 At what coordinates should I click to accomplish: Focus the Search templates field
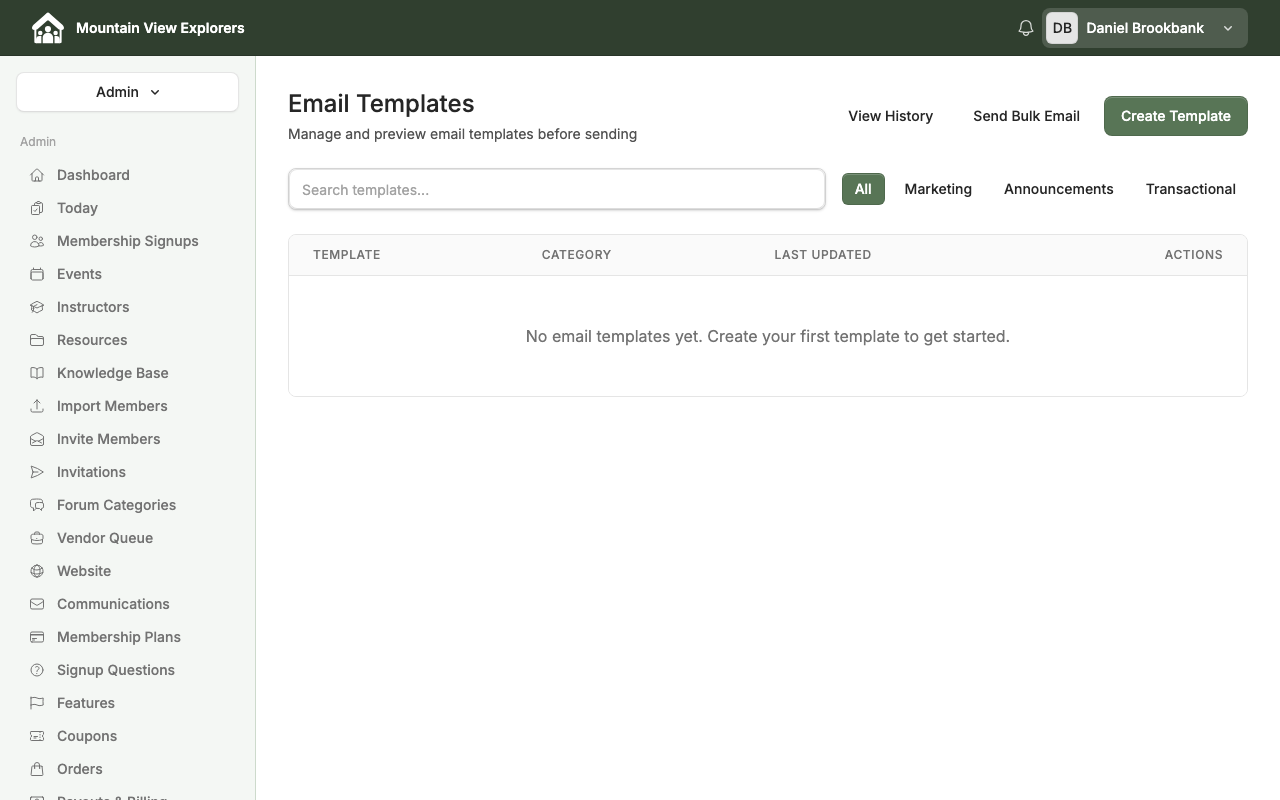pyautogui.click(x=557, y=189)
